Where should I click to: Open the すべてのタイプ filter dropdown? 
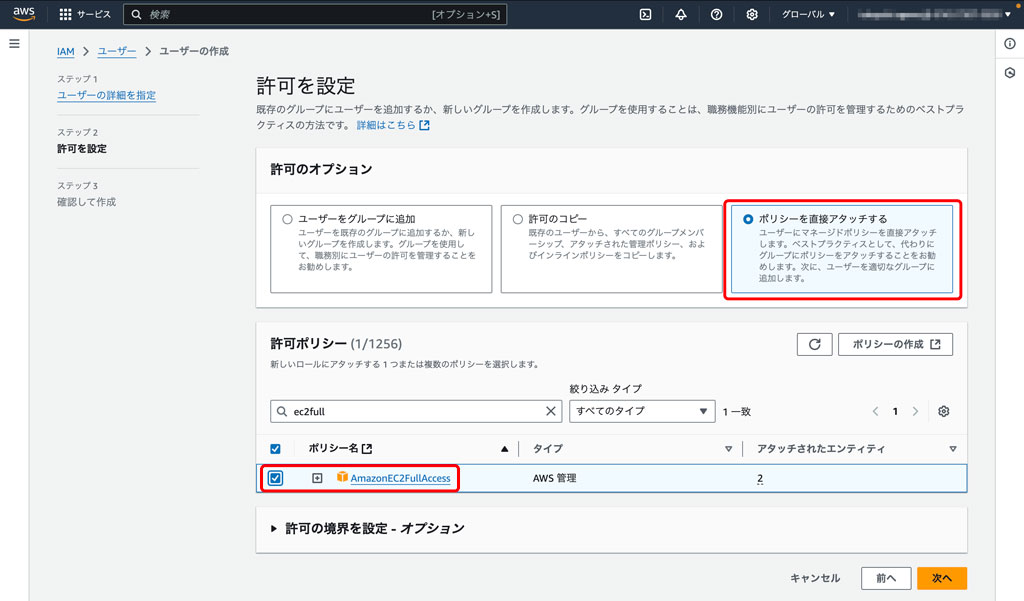pos(642,410)
